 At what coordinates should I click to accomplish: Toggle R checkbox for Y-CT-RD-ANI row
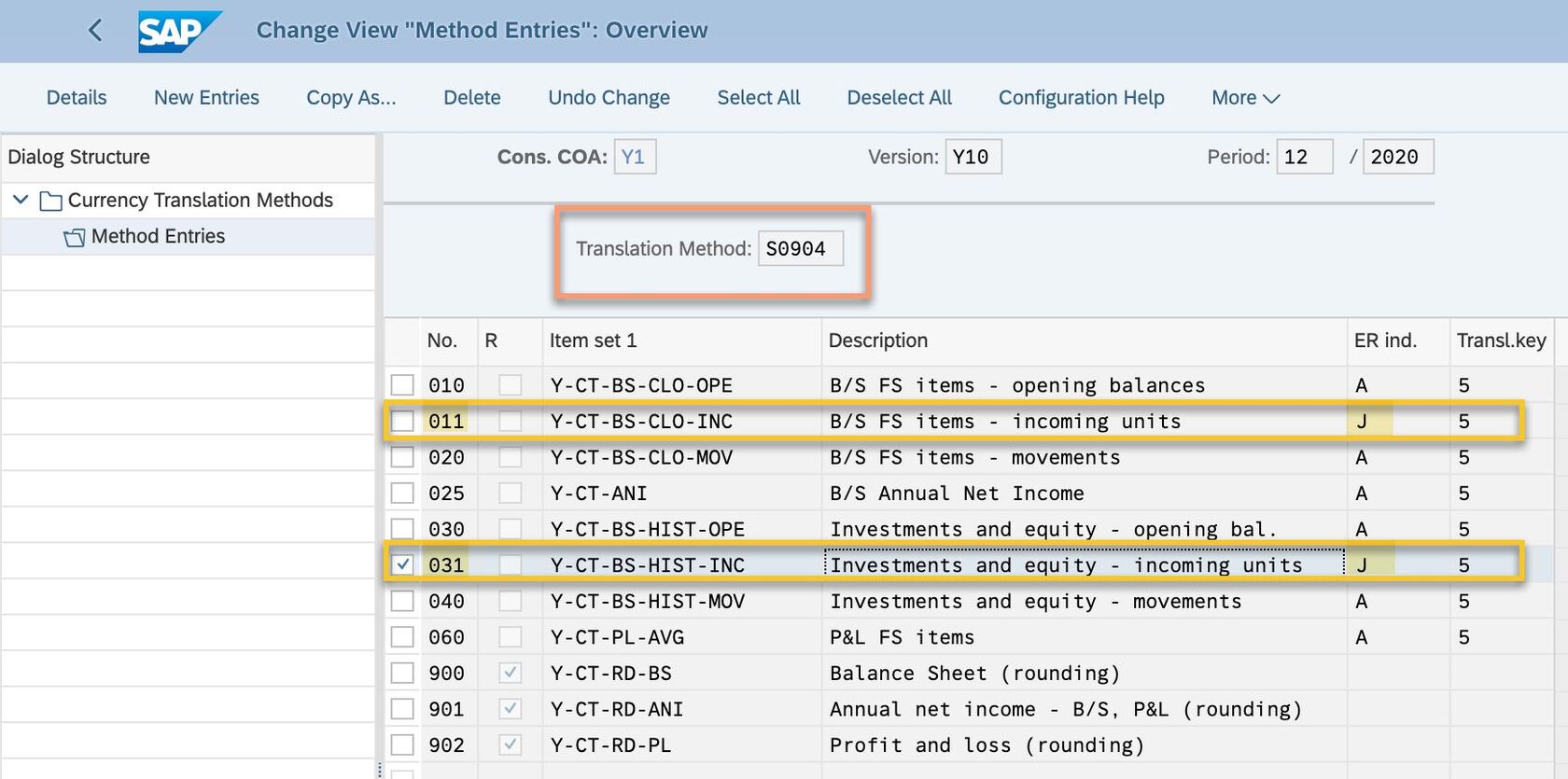coord(510,709)
